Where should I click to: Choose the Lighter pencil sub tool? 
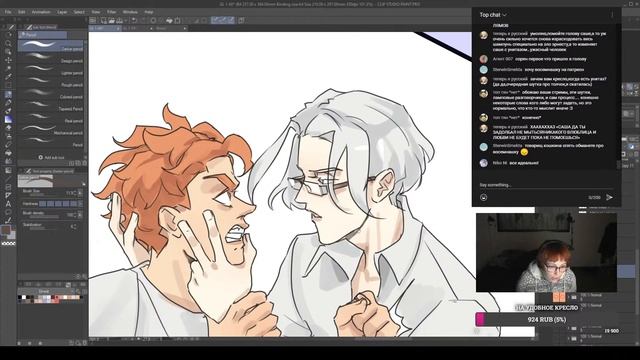(51, 70)
